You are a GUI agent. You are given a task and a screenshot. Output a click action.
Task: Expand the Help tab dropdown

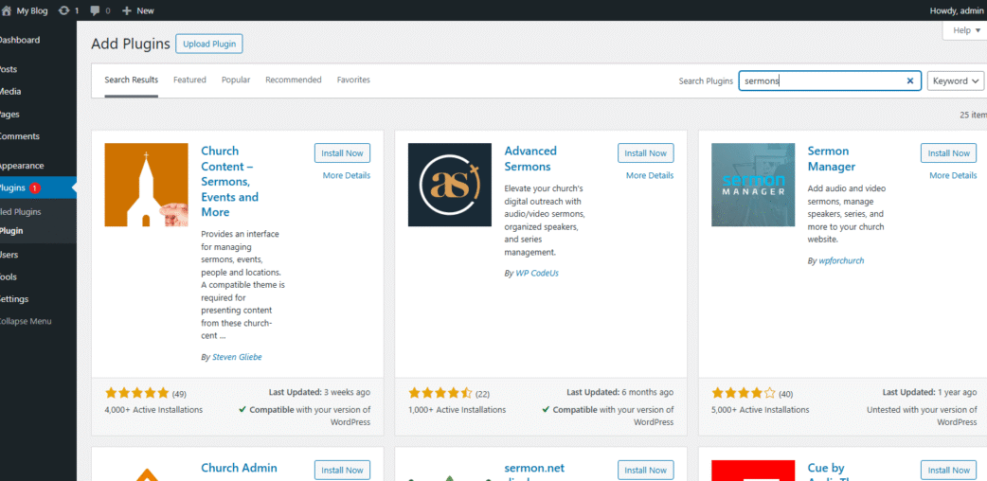click(x=966, y=30)
